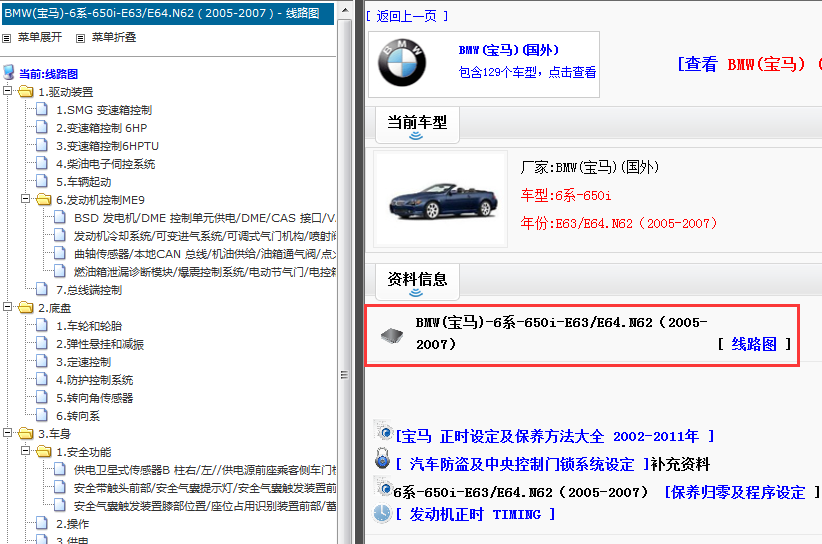This screenshot has width=822, height=544.
Task: Click the folder icon of 2.底盘
Action: tap(25, 308)
